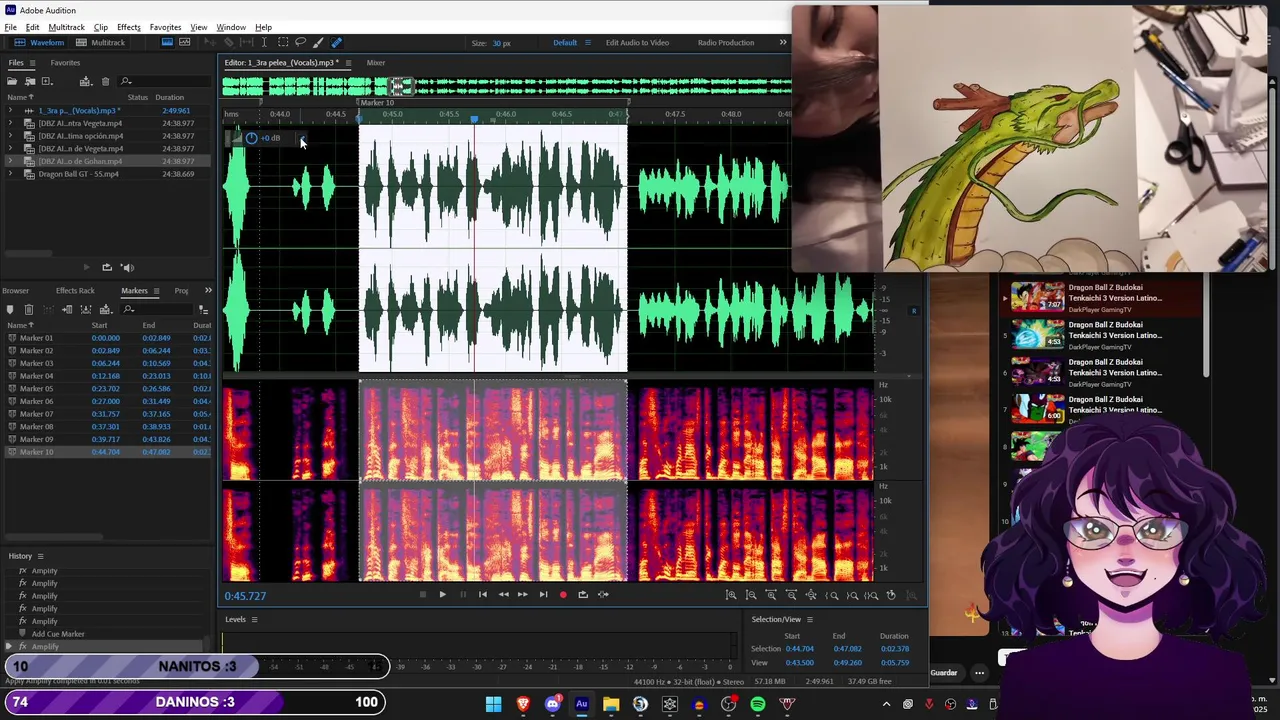Open Spotify from Windows taskbar
The image size is (1280, 720).
point(757,704)
